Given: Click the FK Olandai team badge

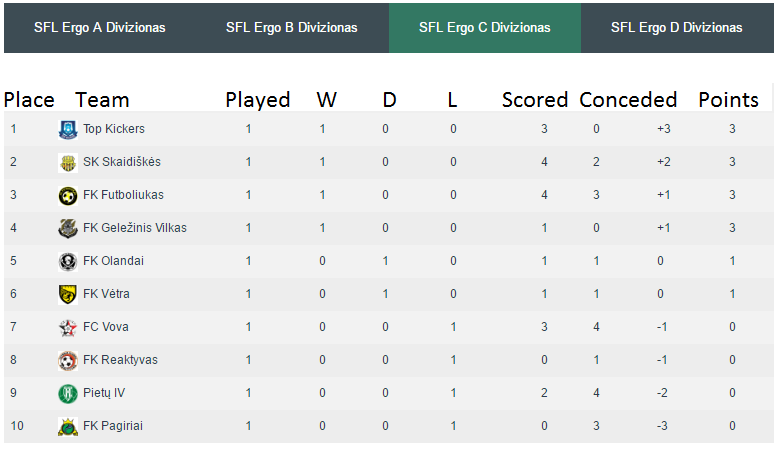Looking at the screenshot, I should (x=68, y=262).
